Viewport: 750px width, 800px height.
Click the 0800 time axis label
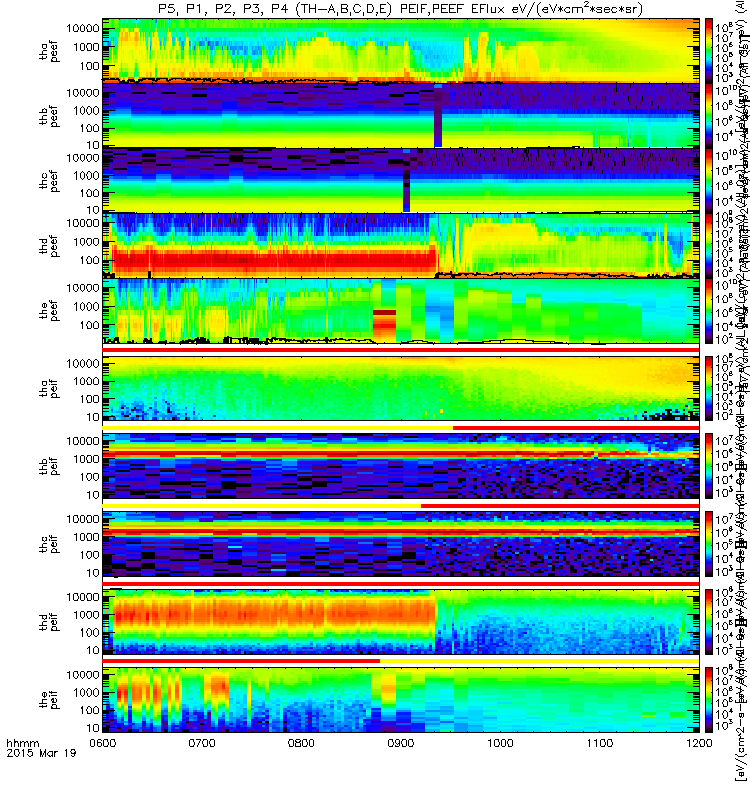[x=302, y=743]
